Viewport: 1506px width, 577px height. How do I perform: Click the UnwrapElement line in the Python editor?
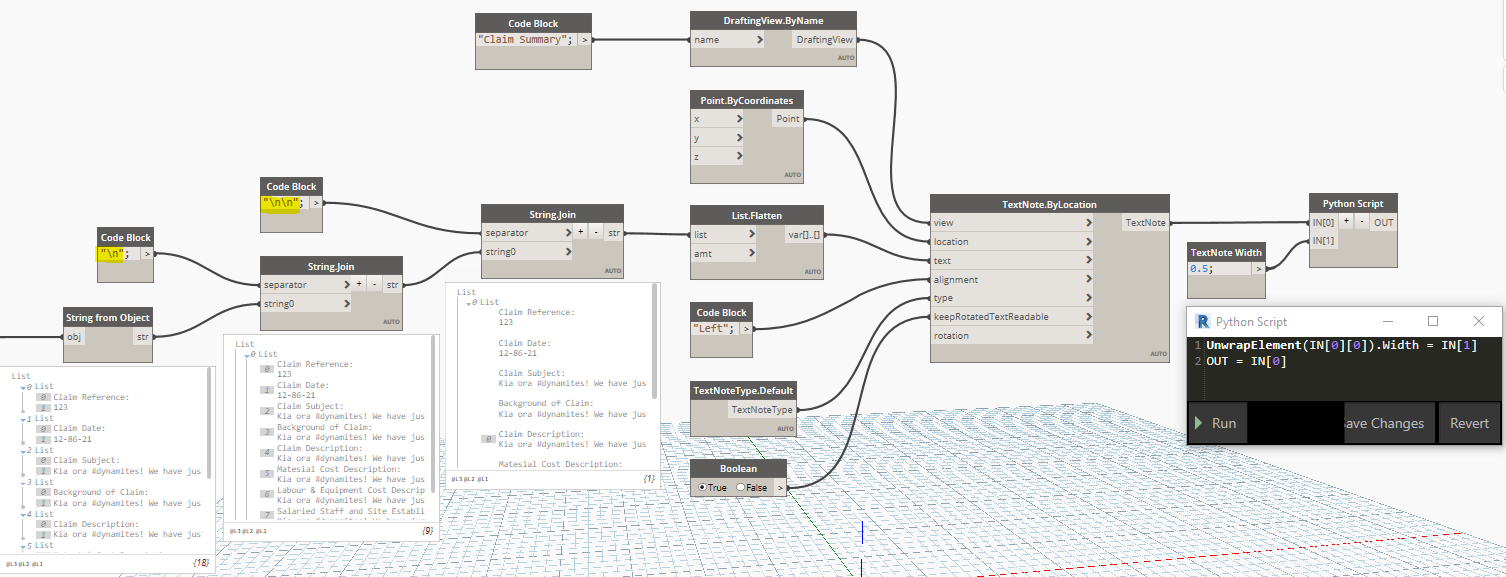point(1341,345)
